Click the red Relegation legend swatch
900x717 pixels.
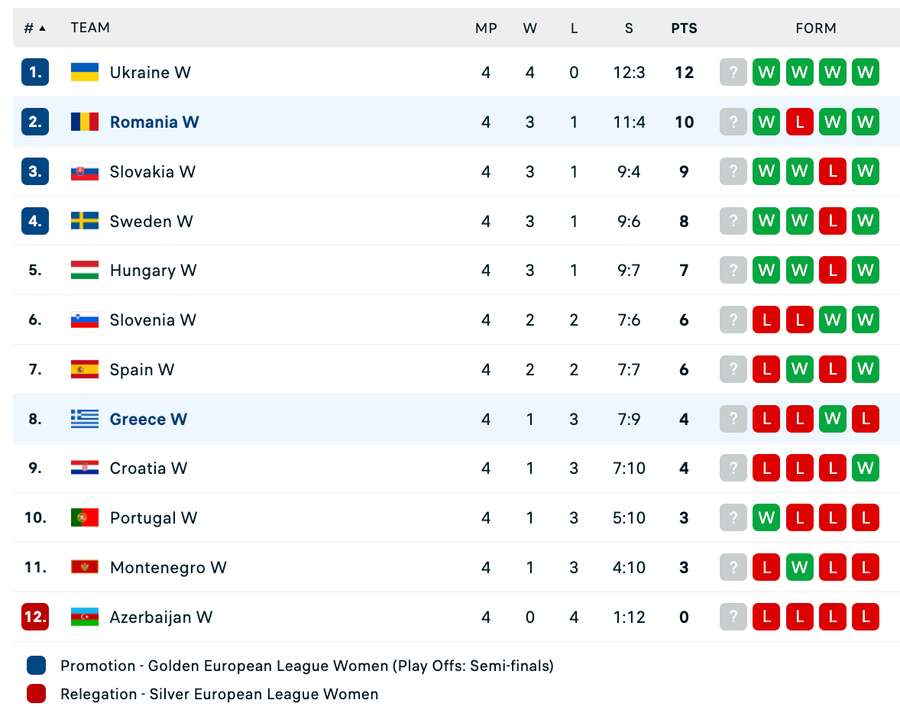[36, 693]
